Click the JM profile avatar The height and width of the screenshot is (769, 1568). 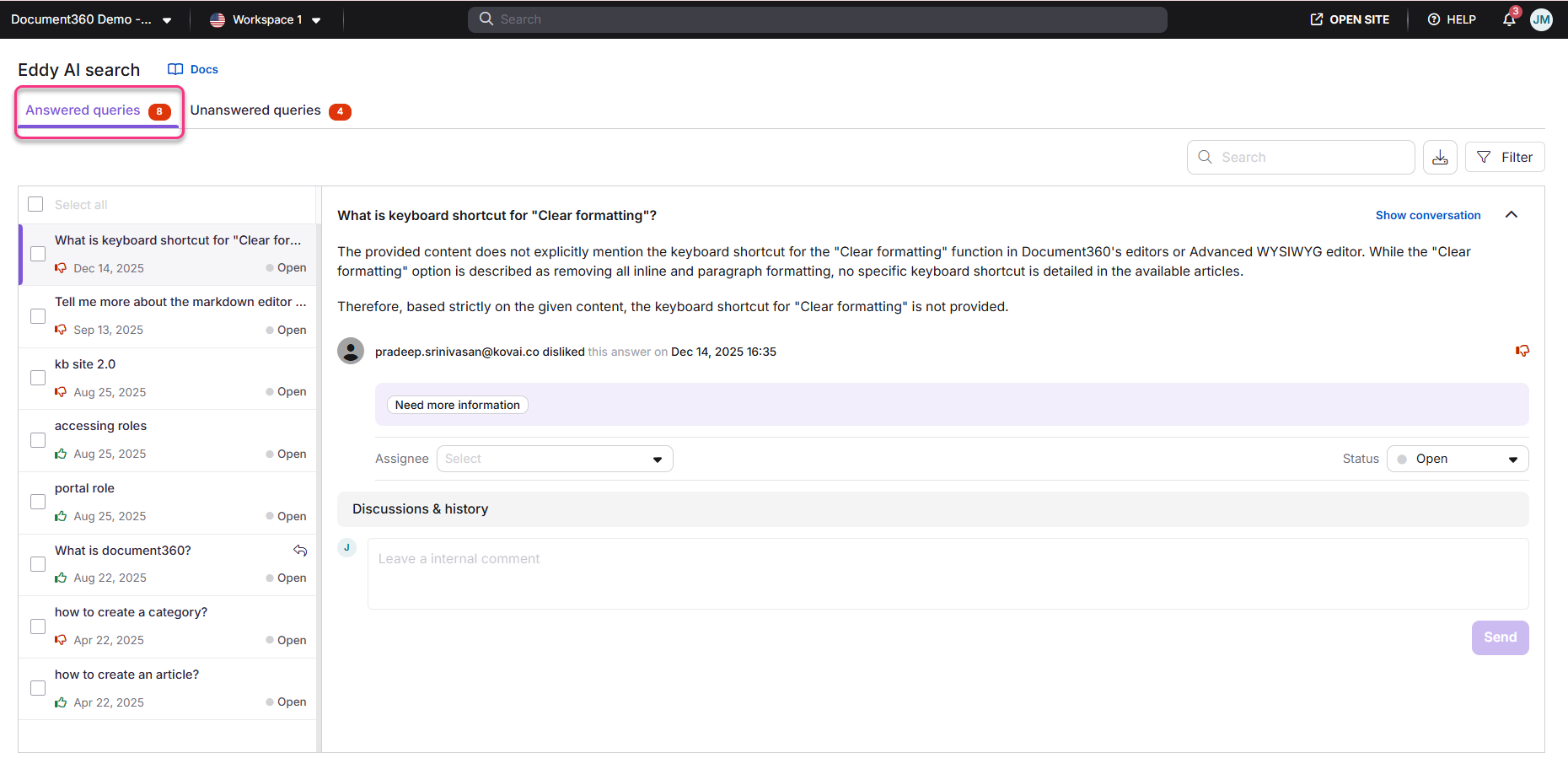point(1542,19)
